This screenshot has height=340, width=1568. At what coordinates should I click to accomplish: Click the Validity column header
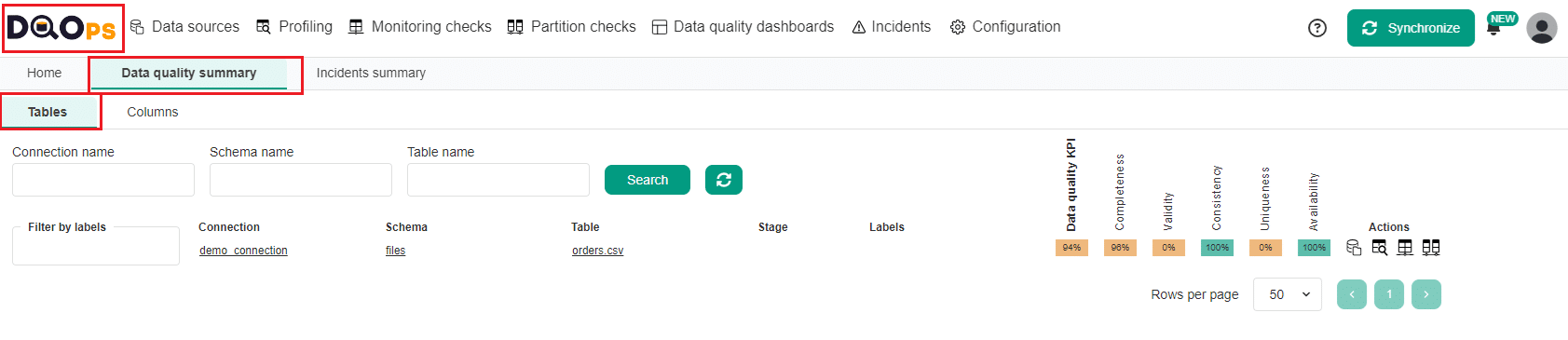tap(1168, 211)
